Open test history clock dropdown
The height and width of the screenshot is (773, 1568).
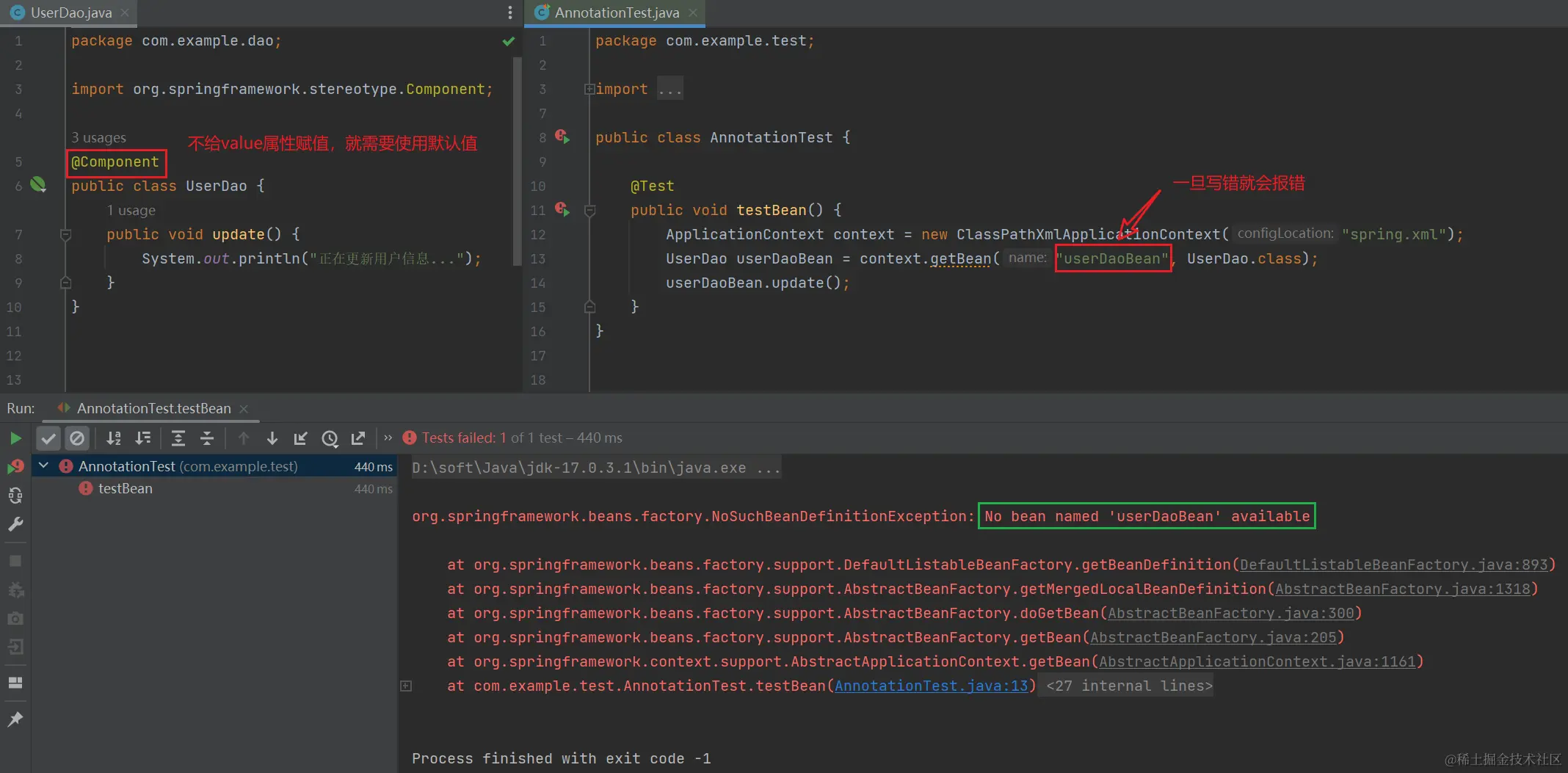click(330, 438)
